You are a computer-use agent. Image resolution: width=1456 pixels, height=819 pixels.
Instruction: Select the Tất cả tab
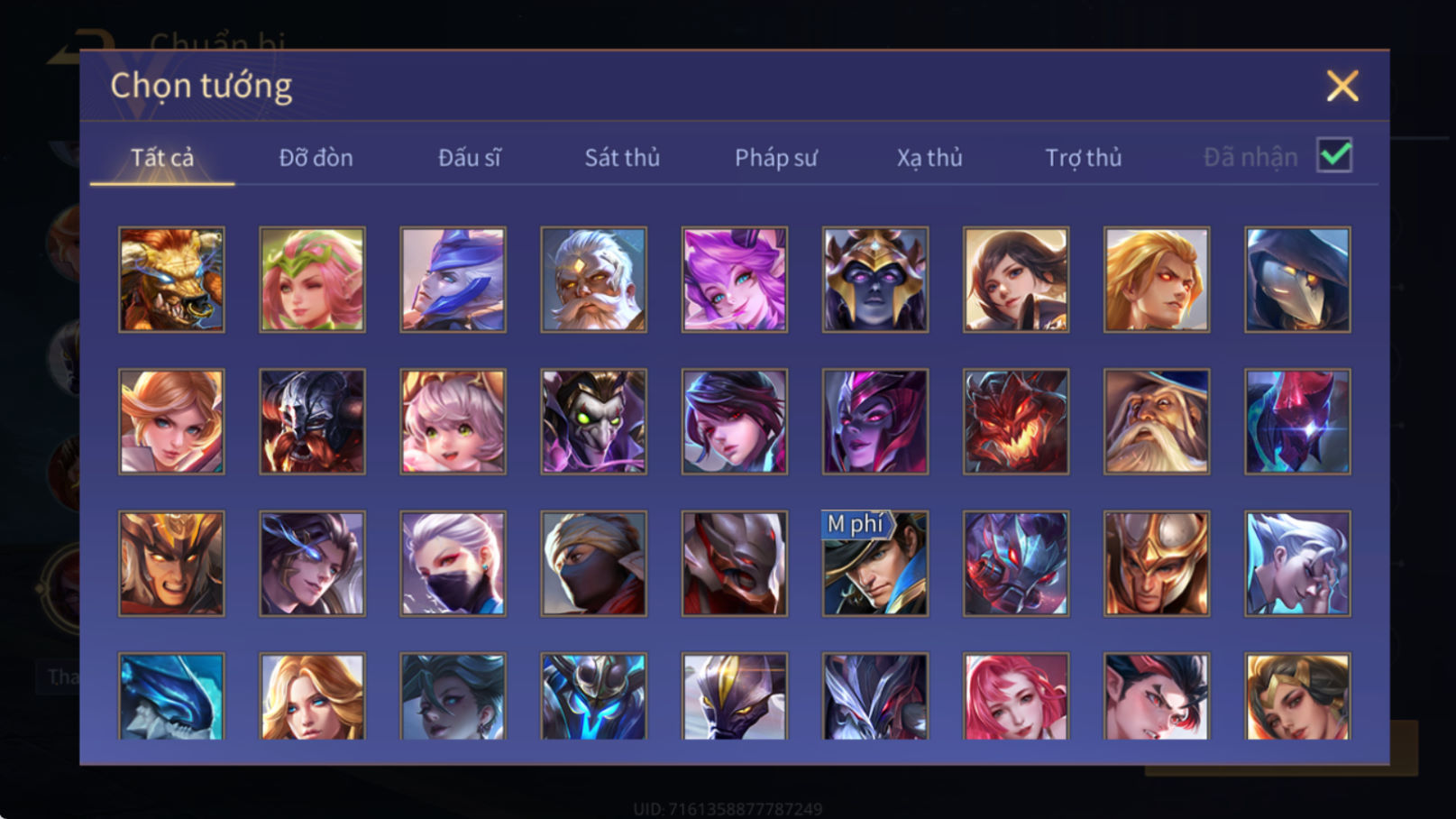click(x=162, y=158)
